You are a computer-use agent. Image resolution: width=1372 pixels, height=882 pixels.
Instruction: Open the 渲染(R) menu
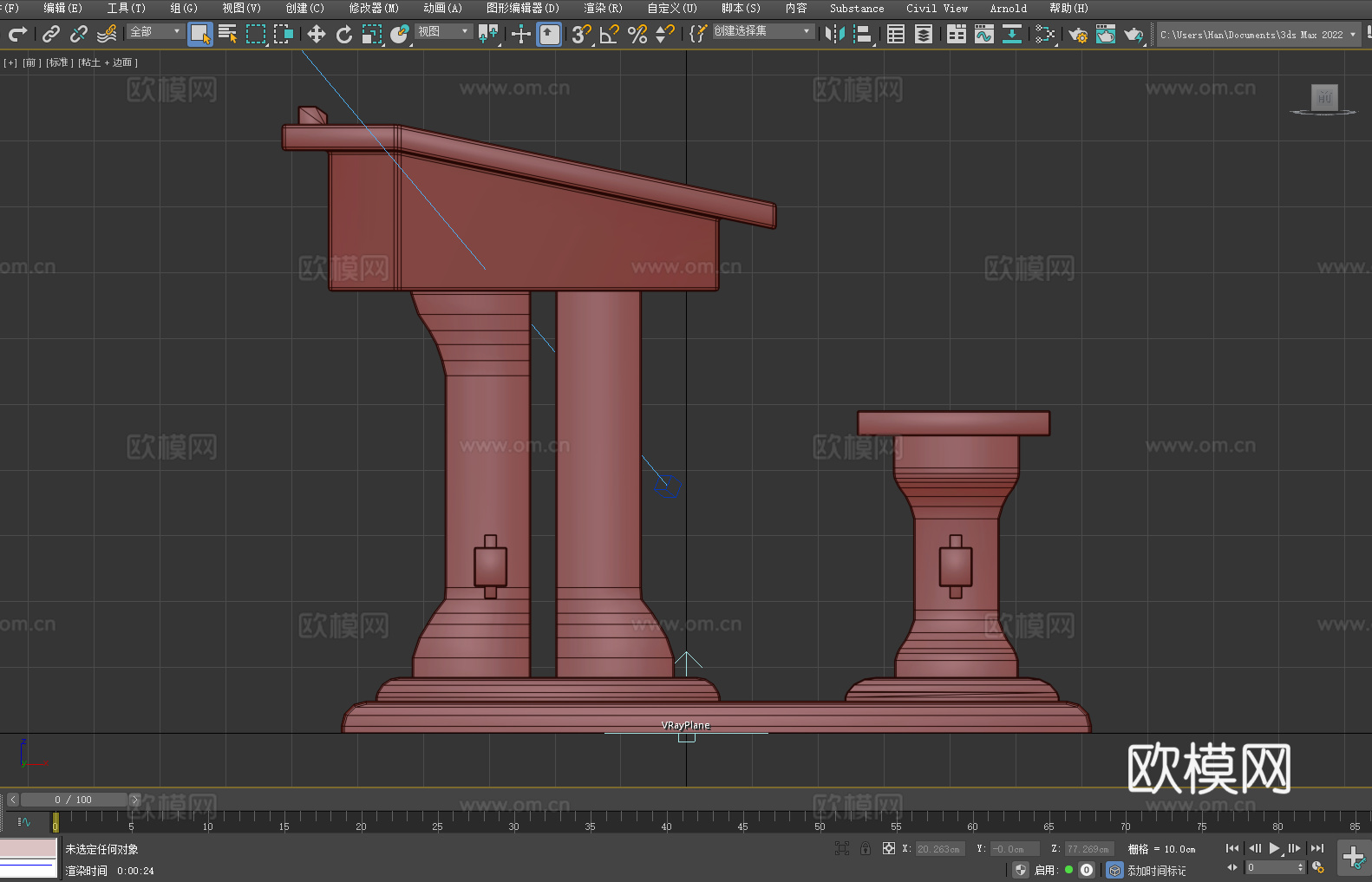coord(603,8)
